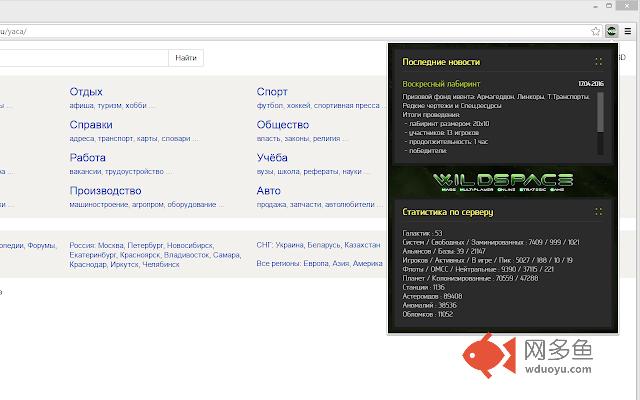640x400 pixels.
Task: Click the религия sublink
Action: point(327,138)
